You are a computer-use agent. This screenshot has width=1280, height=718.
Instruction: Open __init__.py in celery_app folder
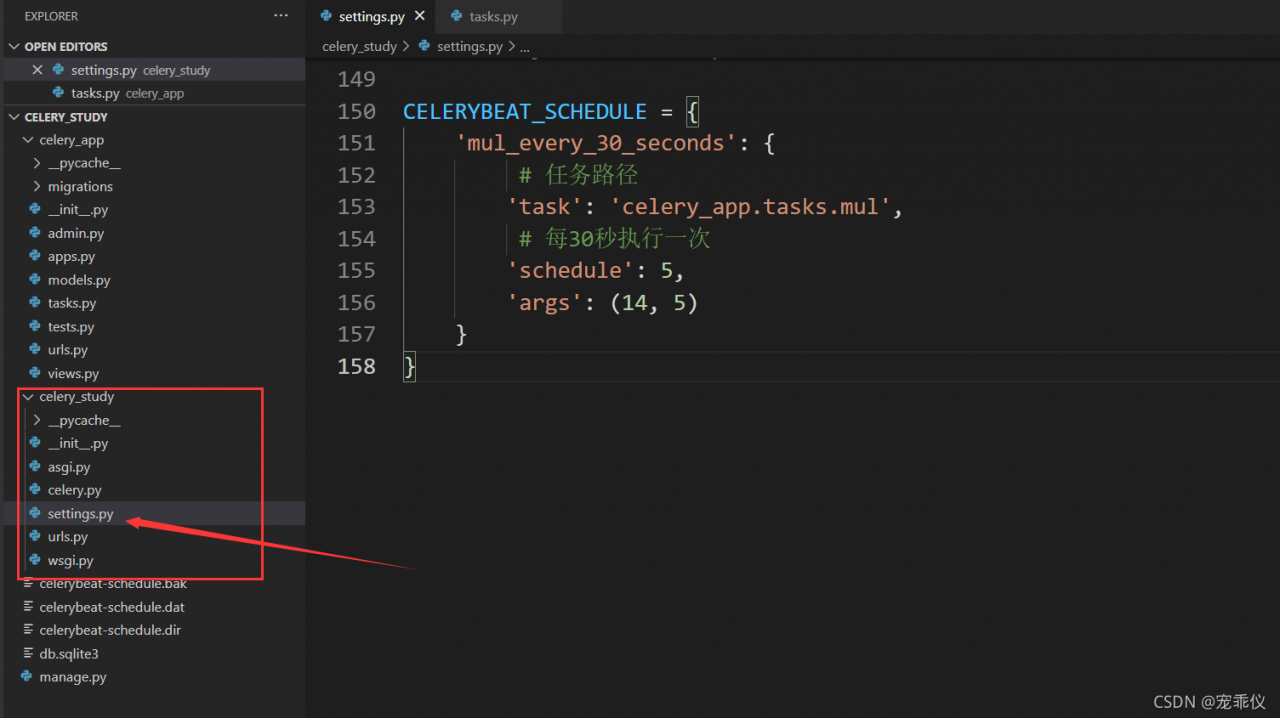152,210
